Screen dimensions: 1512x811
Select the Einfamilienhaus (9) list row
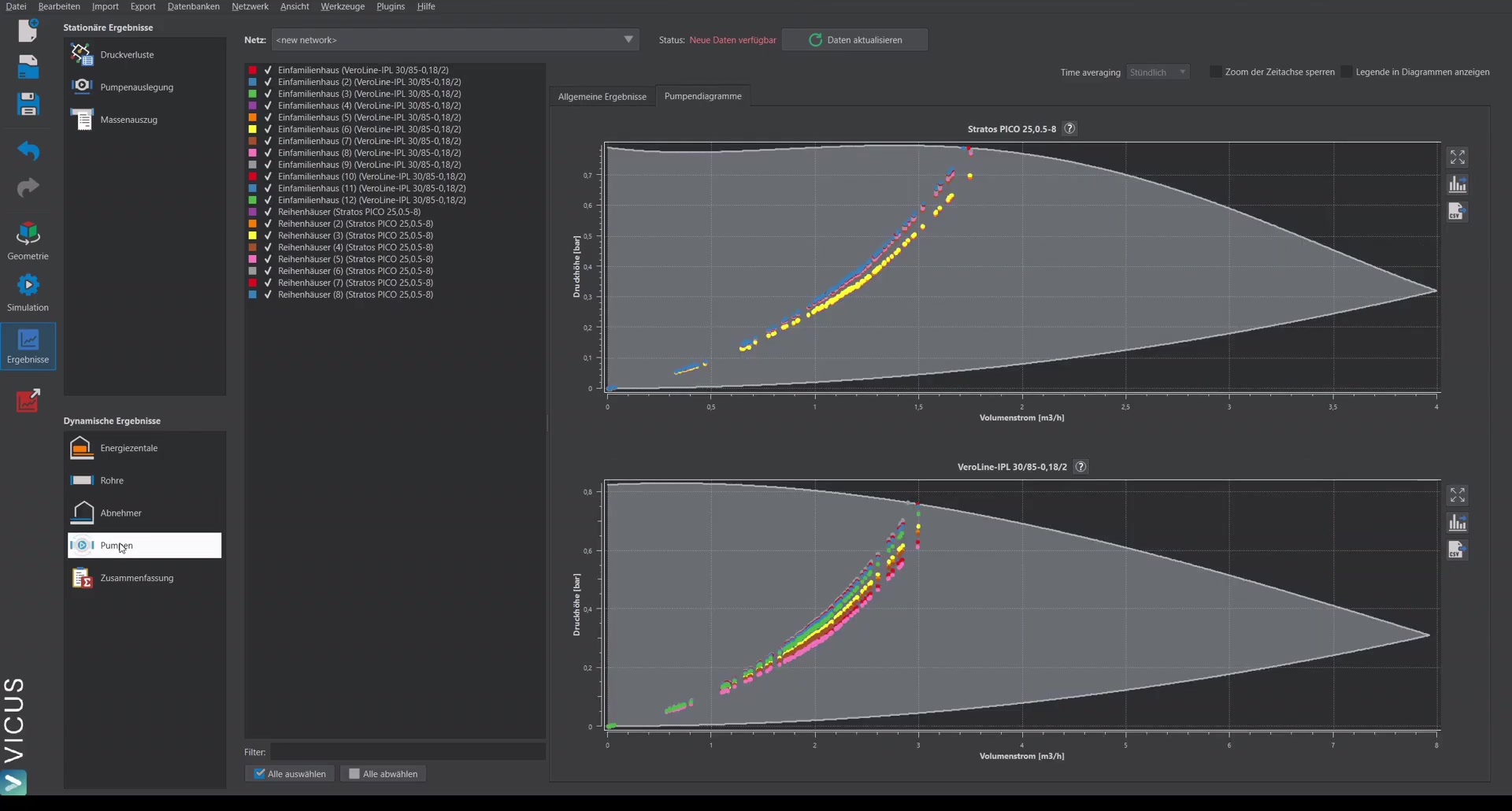point(395,165)
